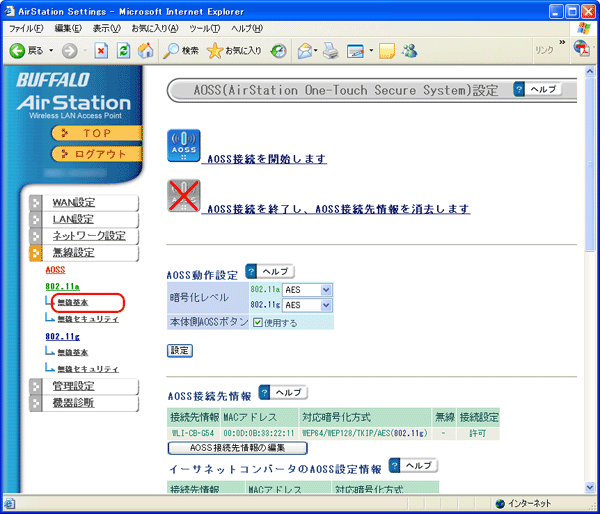This screenshot has height=514, width=600.
Task: Click the Edit page icon
Action: [x=355, y=51]
